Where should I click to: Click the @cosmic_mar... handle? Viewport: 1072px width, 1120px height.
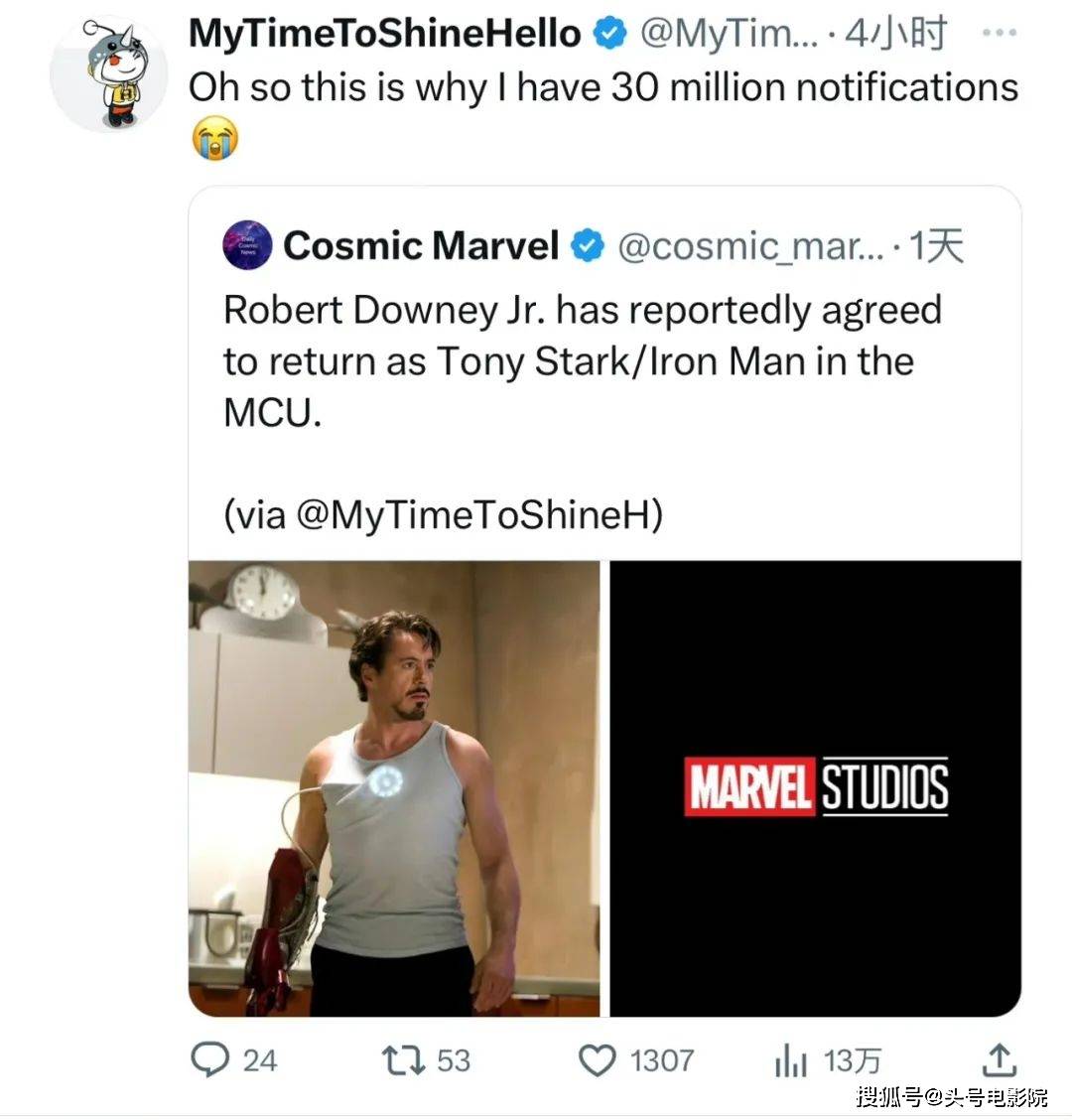pos(748,246)
